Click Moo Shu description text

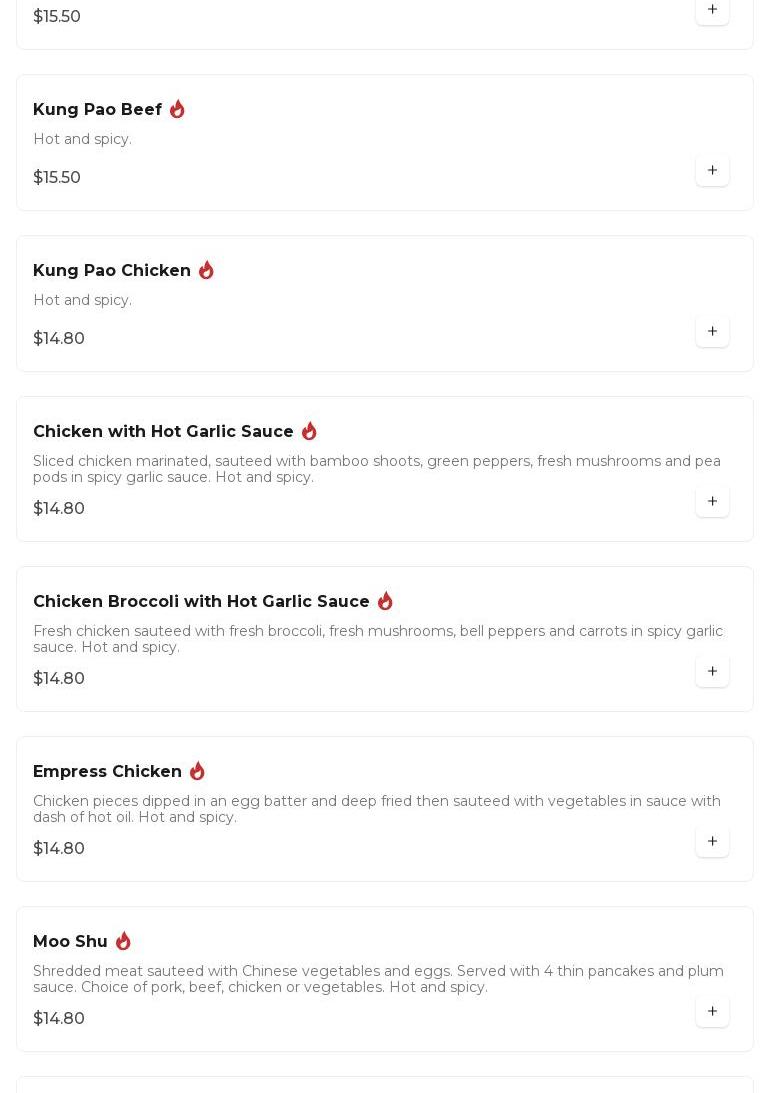click(x=378, y=979)
